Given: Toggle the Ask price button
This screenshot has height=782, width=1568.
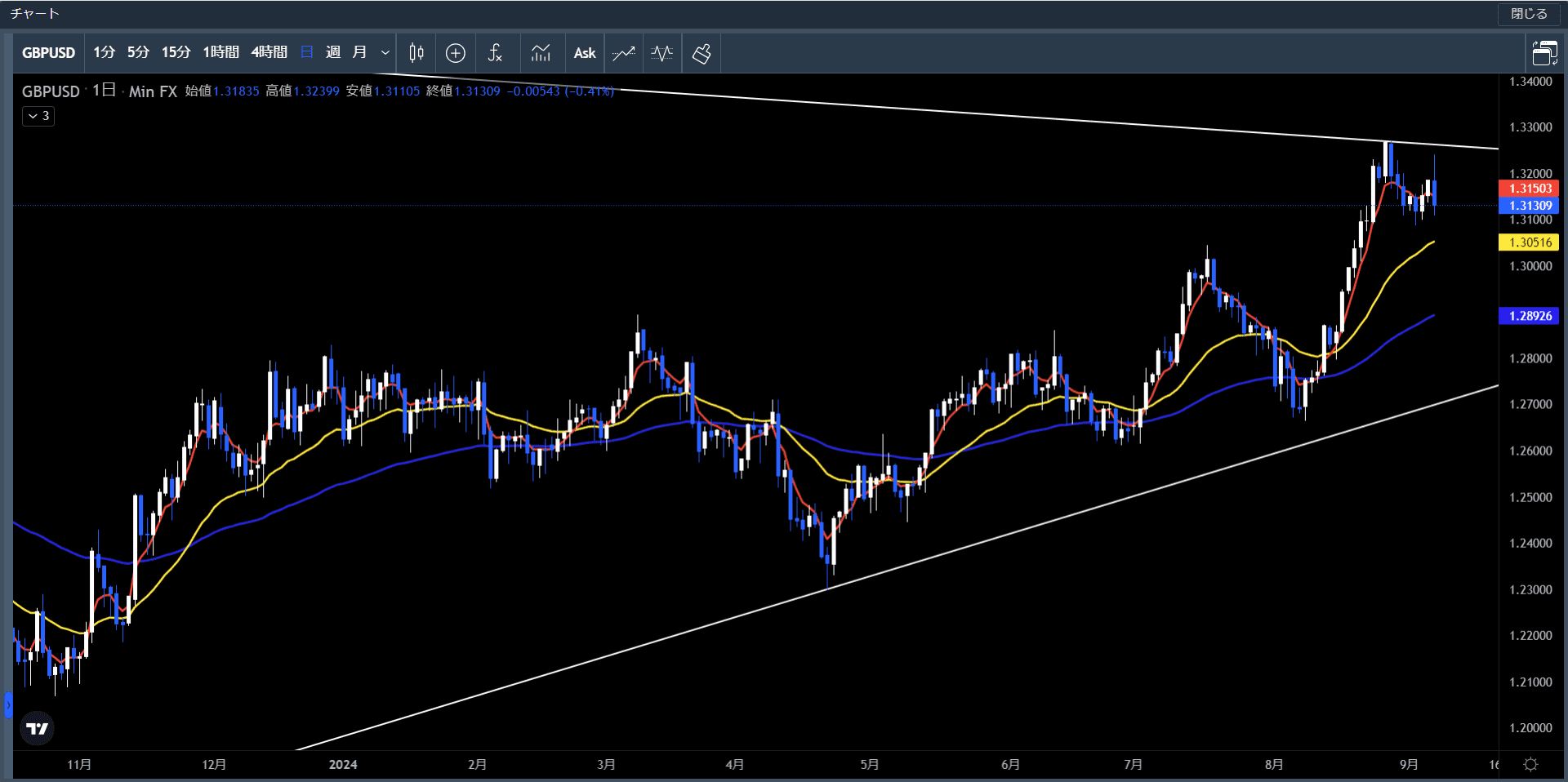Looking at the screenshot, I should (x=585, y=53).
